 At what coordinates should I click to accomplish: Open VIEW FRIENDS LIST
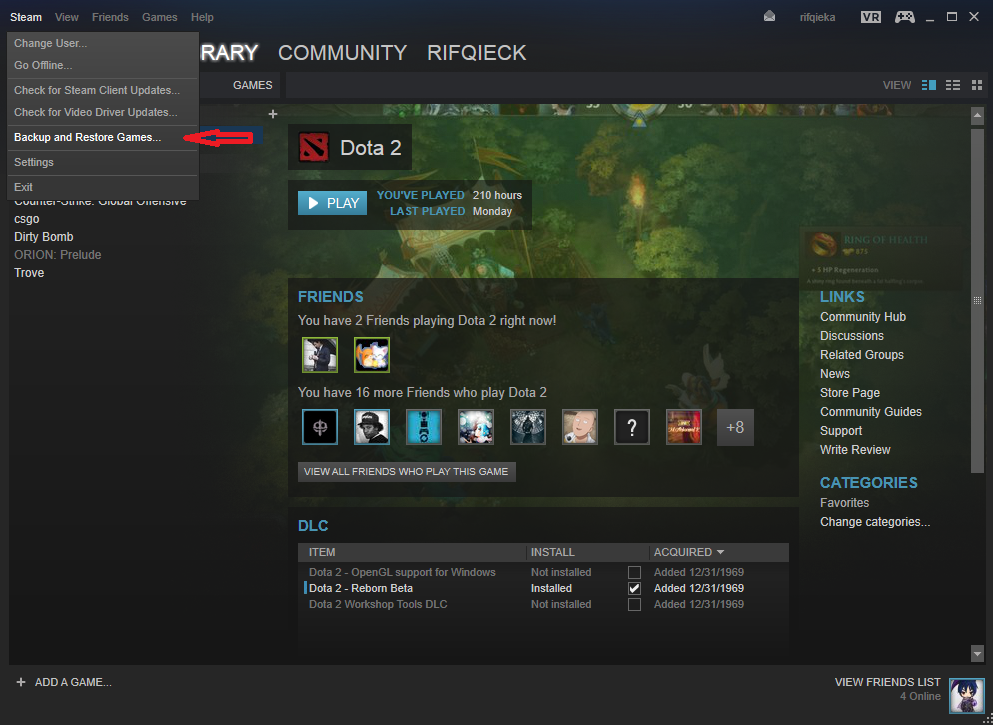click(x=887, y=682)
